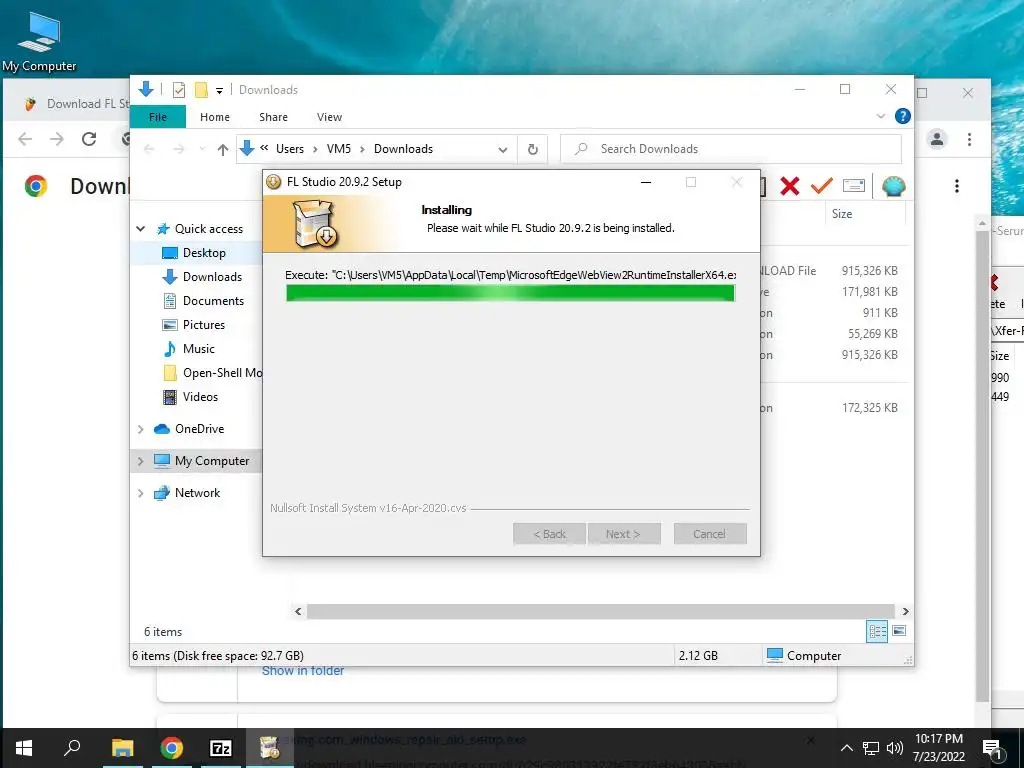Open 7-Zip from the taskbar

click(220, 748)
